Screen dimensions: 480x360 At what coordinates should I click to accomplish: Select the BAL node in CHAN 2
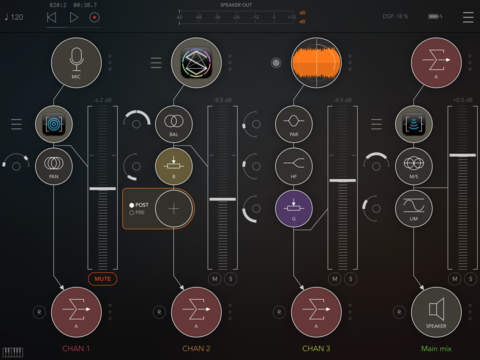click(174, 124)
